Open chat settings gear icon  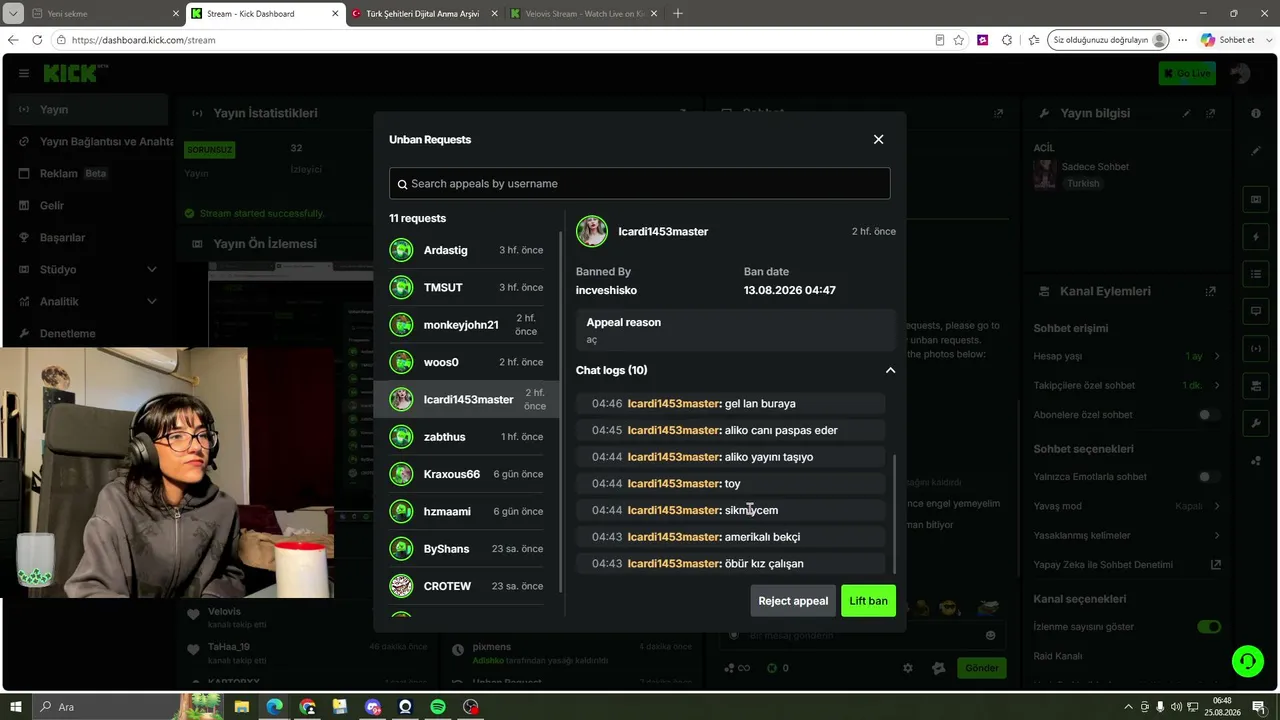[x=908, y=668]
